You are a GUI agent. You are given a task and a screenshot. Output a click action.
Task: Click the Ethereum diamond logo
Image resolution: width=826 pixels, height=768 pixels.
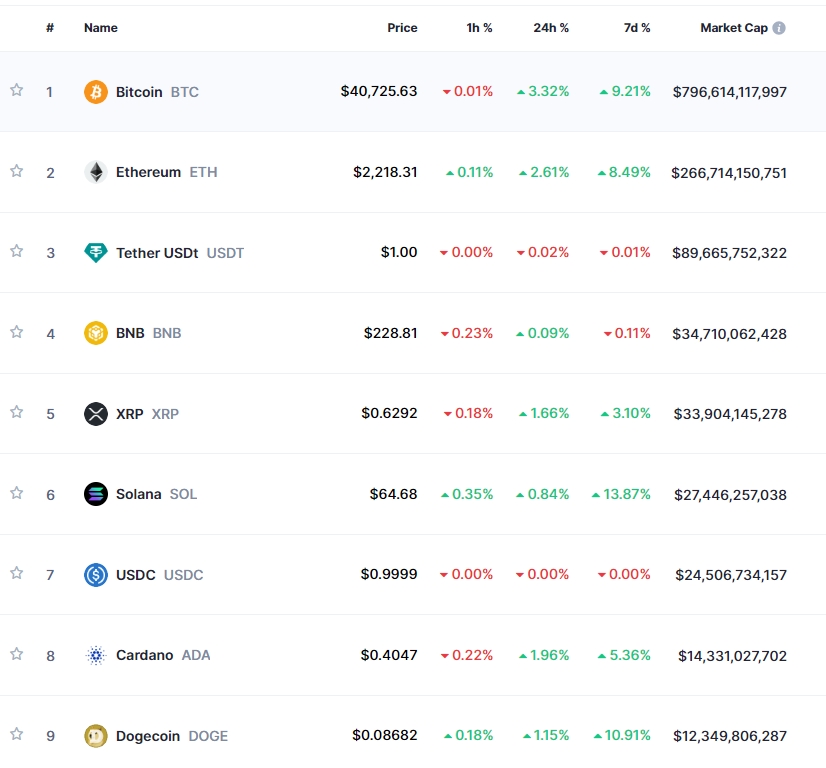point(95,171)
